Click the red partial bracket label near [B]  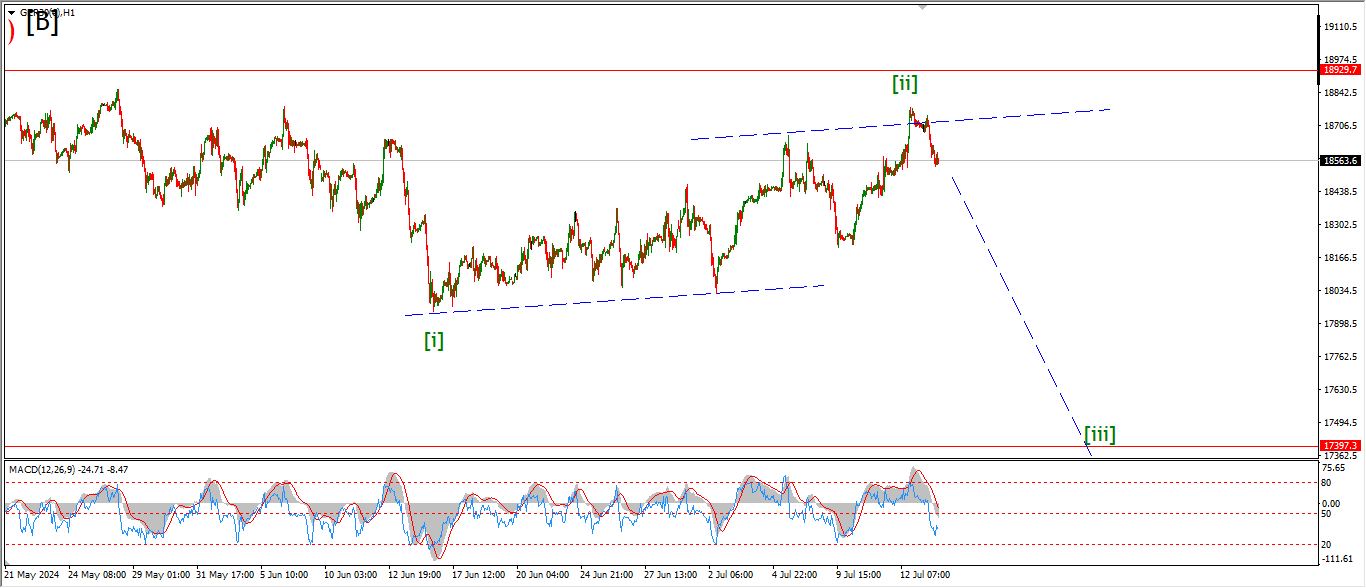[11, 32]
